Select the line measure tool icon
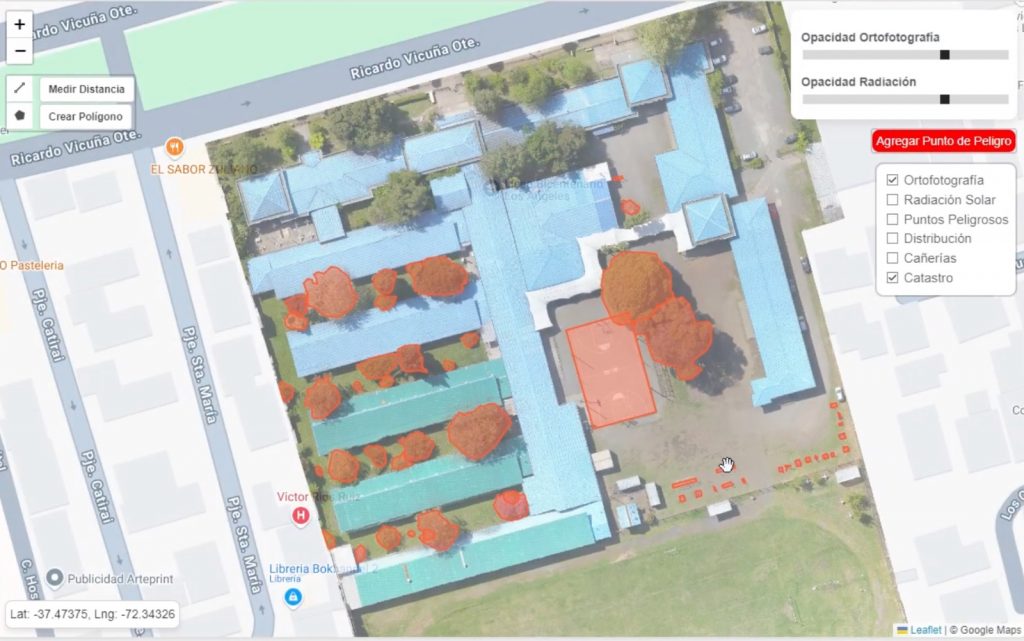This screenshot has width=1024, height=641. coord(21,89)
